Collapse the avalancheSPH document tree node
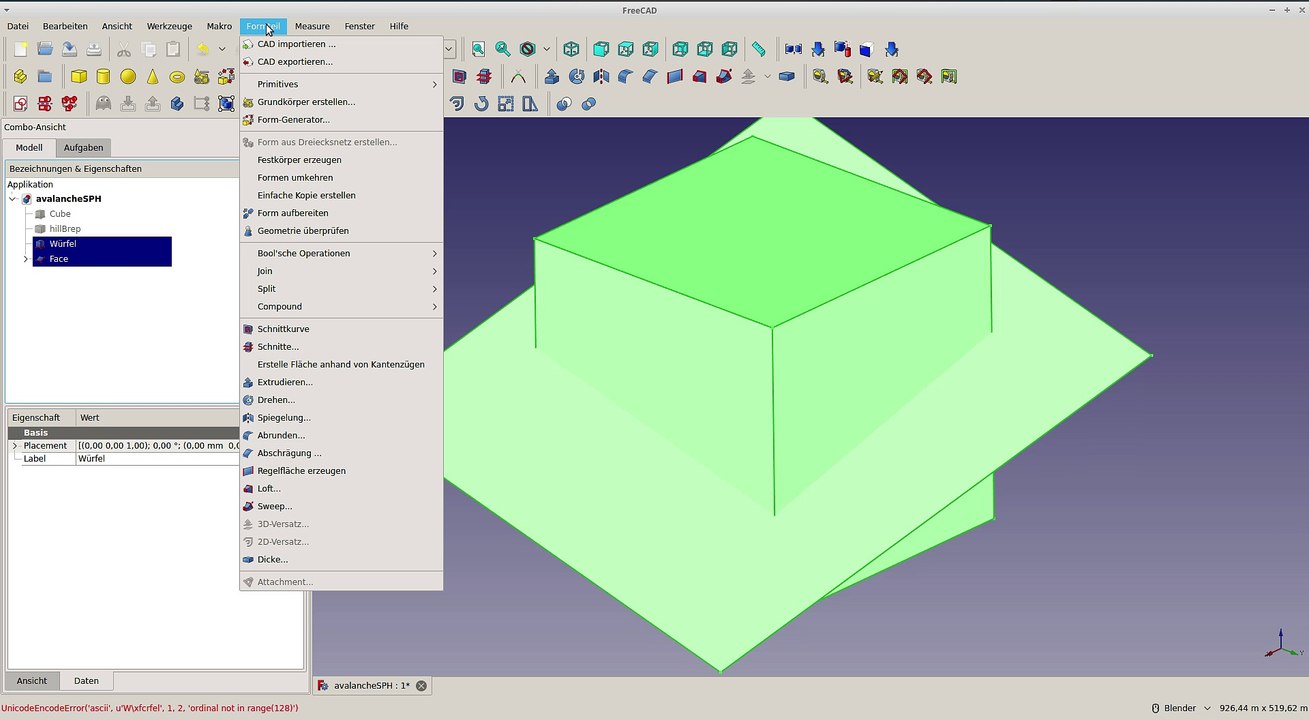Screen dimensions: 1309x720 (13, 199)
